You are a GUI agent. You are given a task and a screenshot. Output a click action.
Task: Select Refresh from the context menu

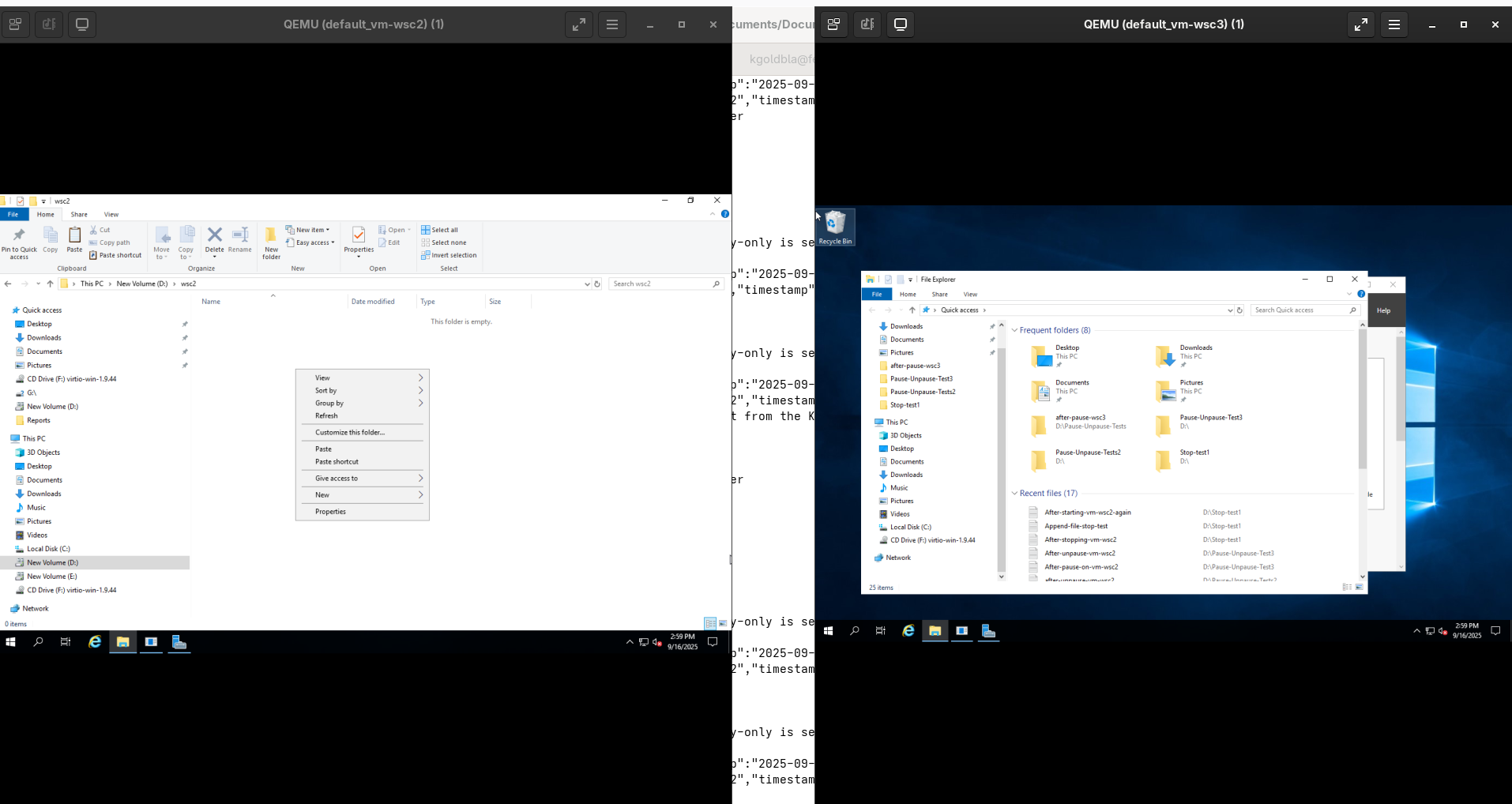363,415
